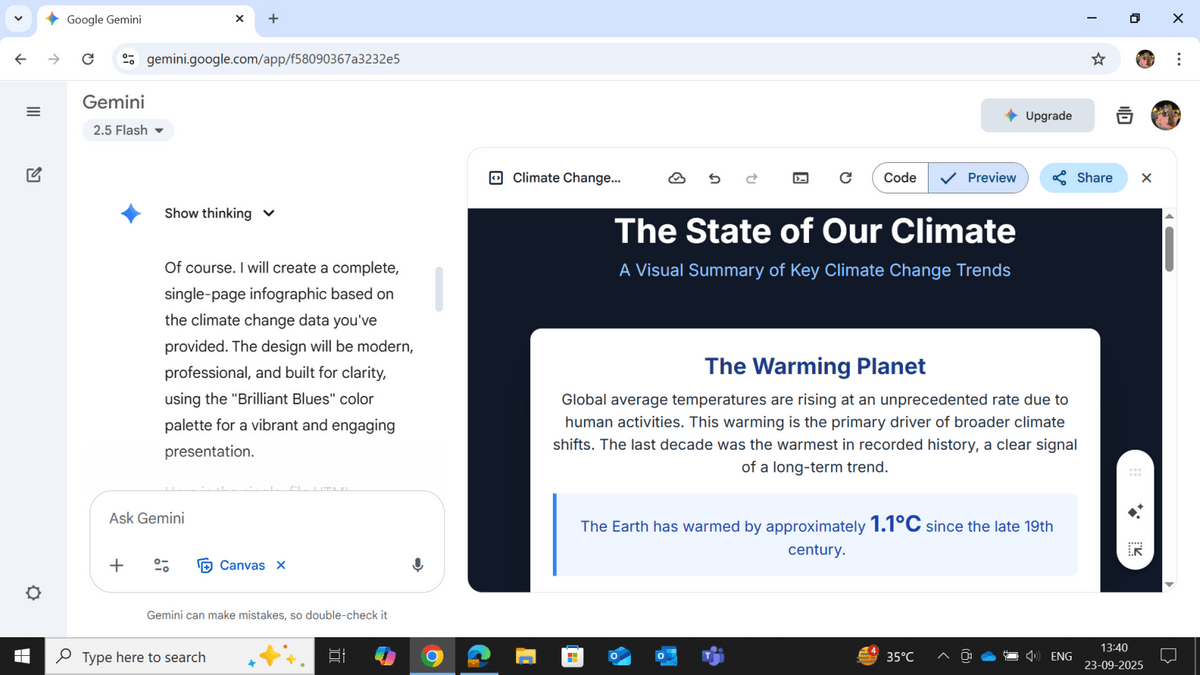This screenshot has height=675, width=1200.
Task: Click the Upgrade button
Action: tap(1037, 116)
